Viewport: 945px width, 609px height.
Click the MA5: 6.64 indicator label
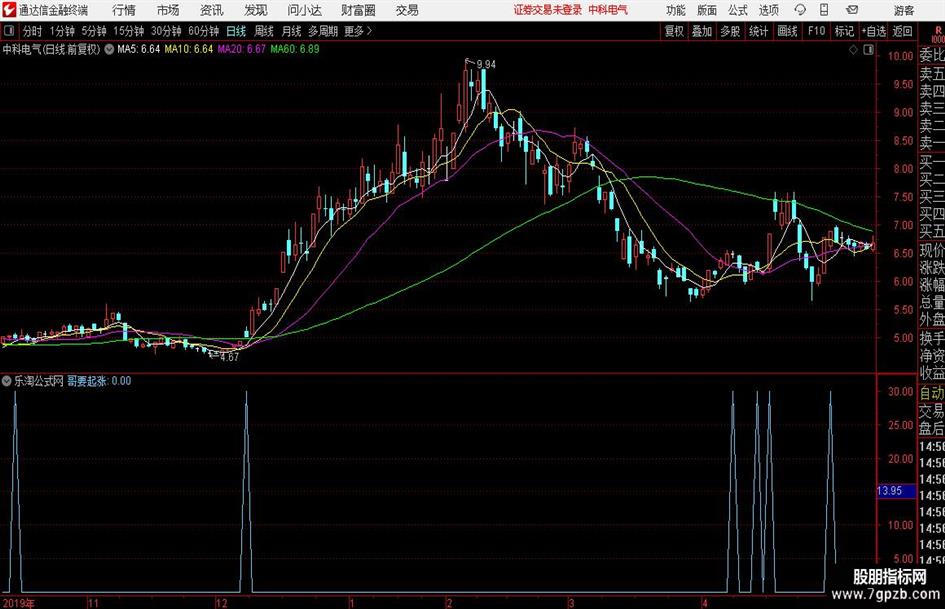tap(139, 49)
